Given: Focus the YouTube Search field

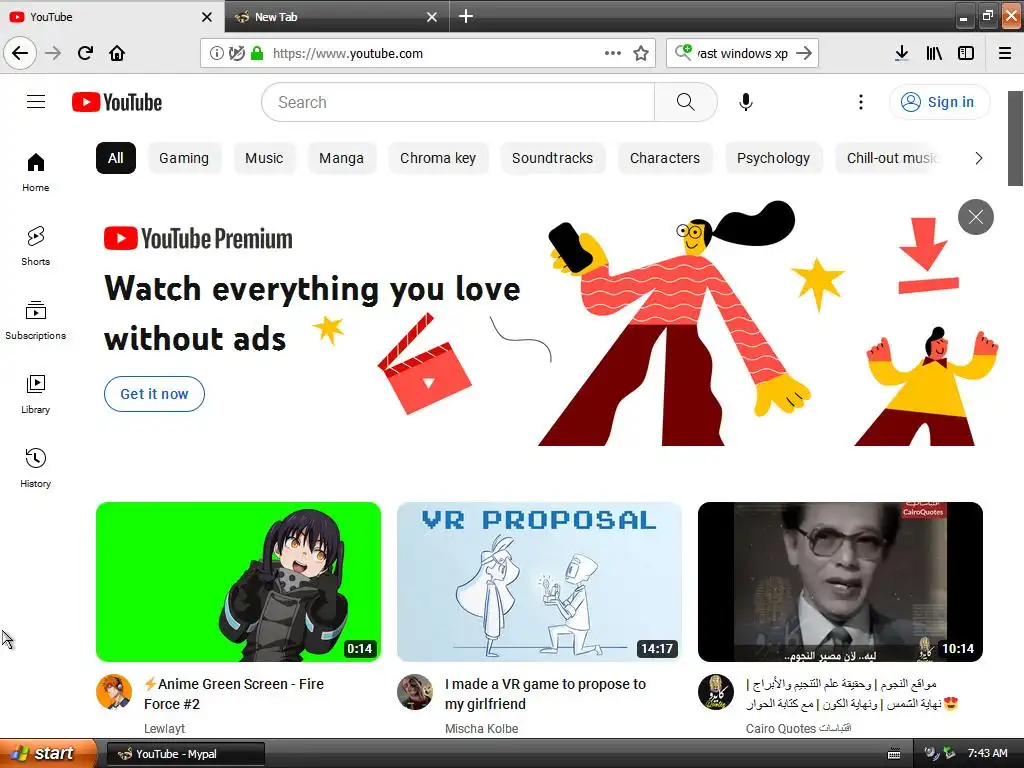Looking at the screenshot, I should 458,102.
